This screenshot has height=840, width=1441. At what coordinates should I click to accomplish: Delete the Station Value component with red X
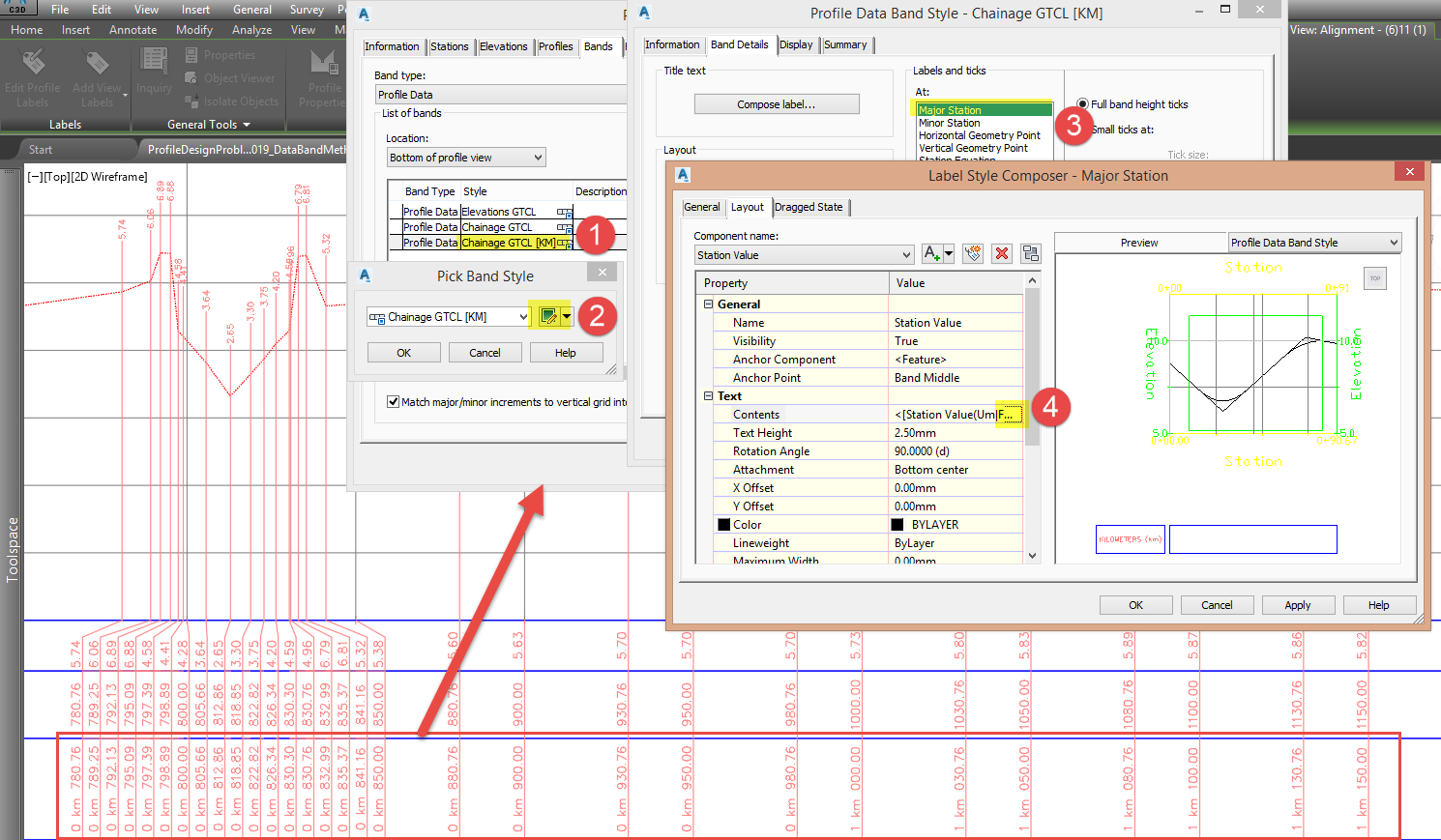[x=1002, y=253]
